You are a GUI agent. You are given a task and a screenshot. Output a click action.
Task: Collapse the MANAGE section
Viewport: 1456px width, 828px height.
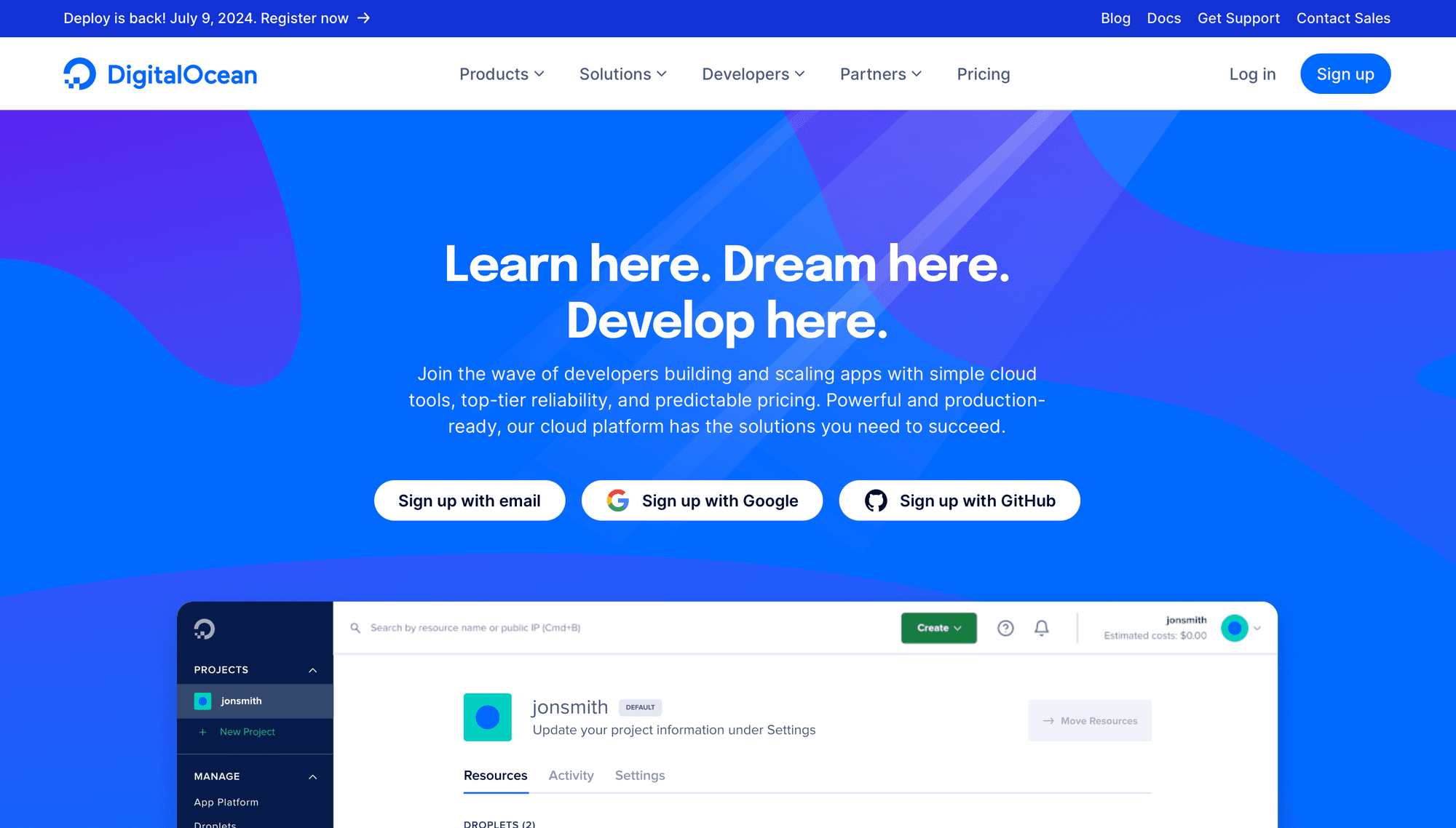(x=312, y=775)
